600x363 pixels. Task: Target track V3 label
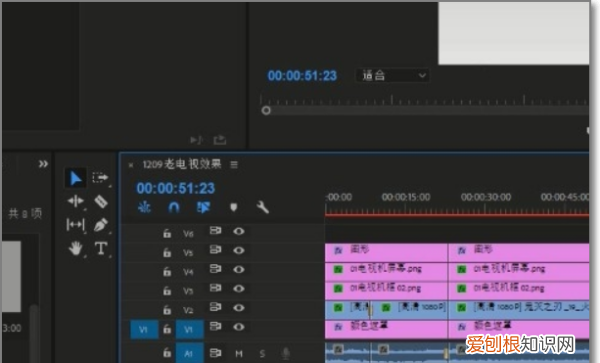(x=188, y=291)
